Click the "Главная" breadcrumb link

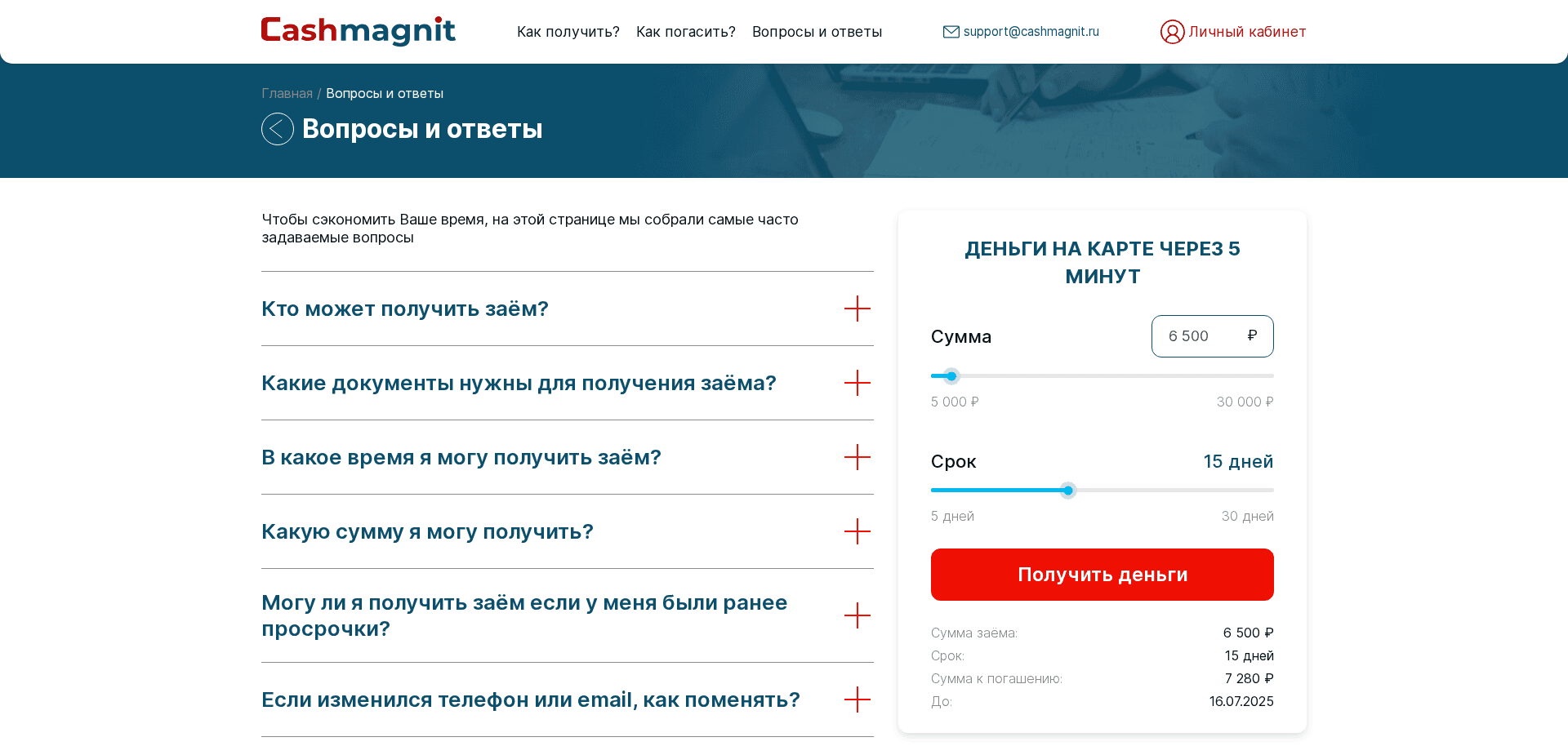tap(287, 93)
